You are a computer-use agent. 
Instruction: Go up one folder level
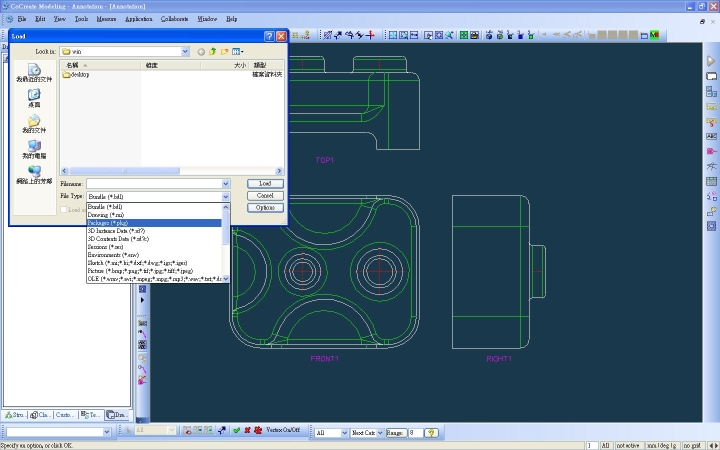coord(213,52)
